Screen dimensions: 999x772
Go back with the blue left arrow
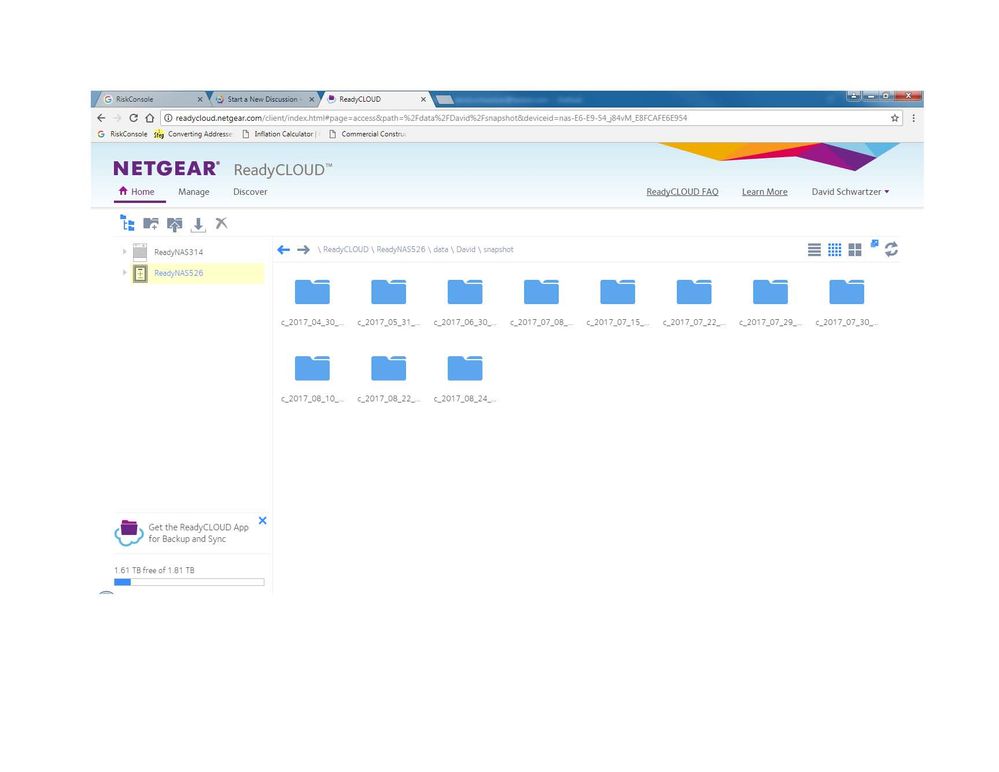(x=284, y=250)
